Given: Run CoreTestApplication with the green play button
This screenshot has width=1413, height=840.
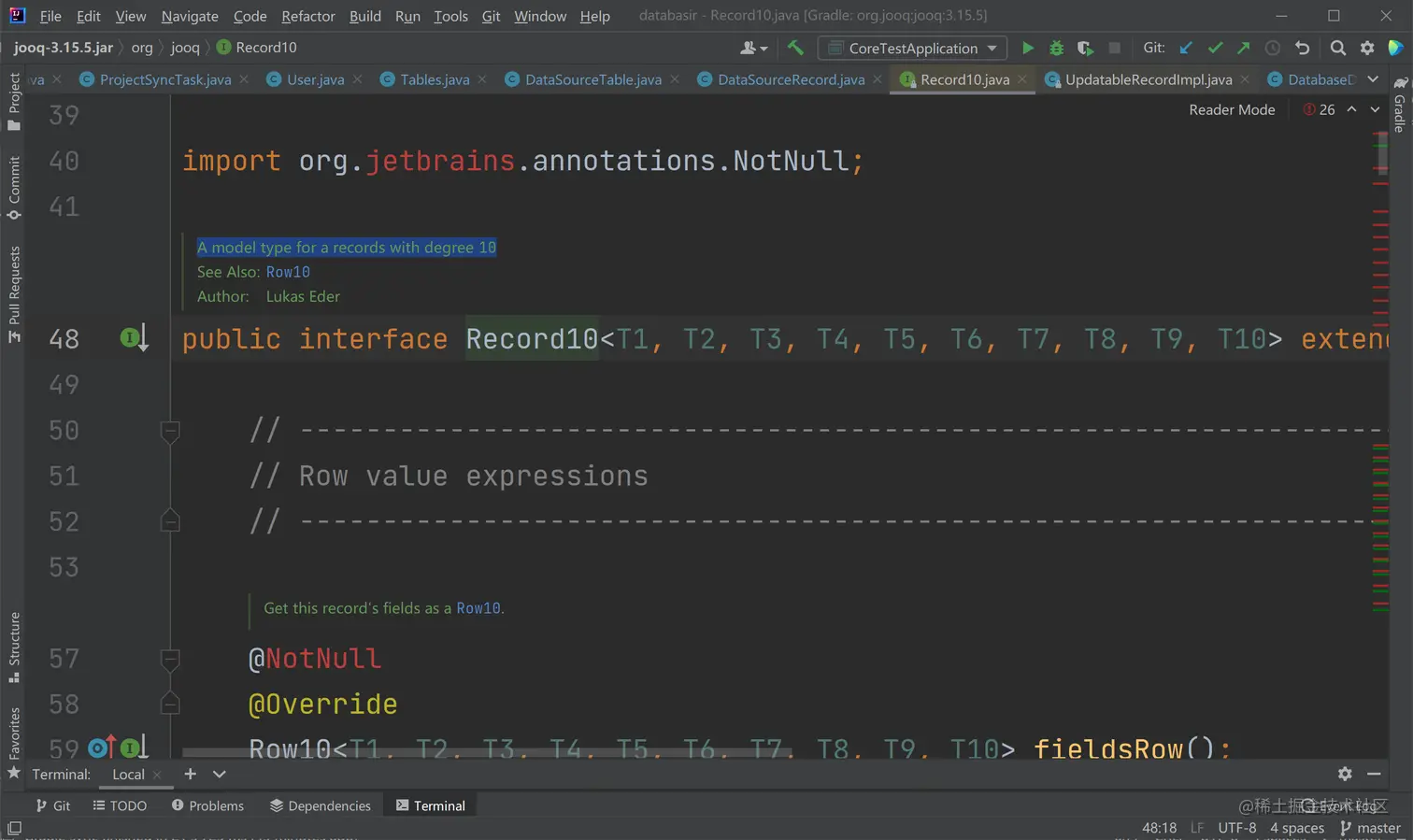Looking at the screenshot, I should point(1027,48).
